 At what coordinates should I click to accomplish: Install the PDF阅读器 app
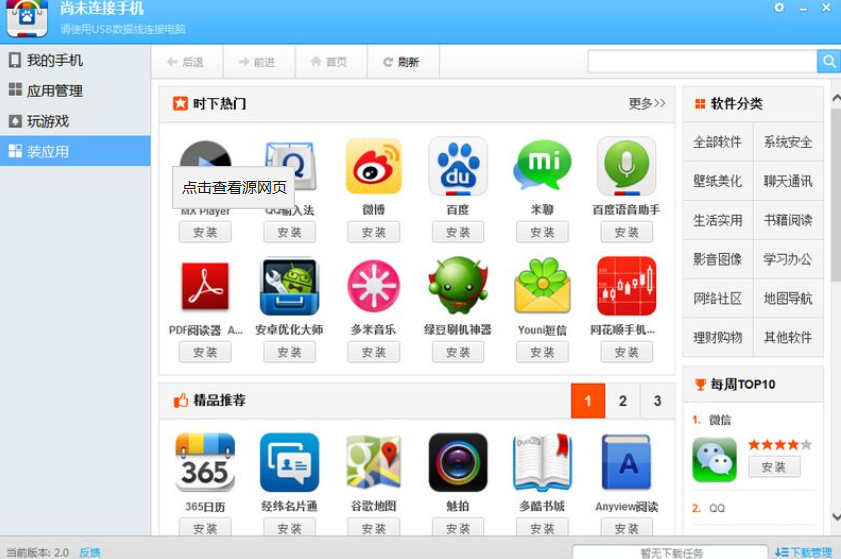[x=205, y=352]
